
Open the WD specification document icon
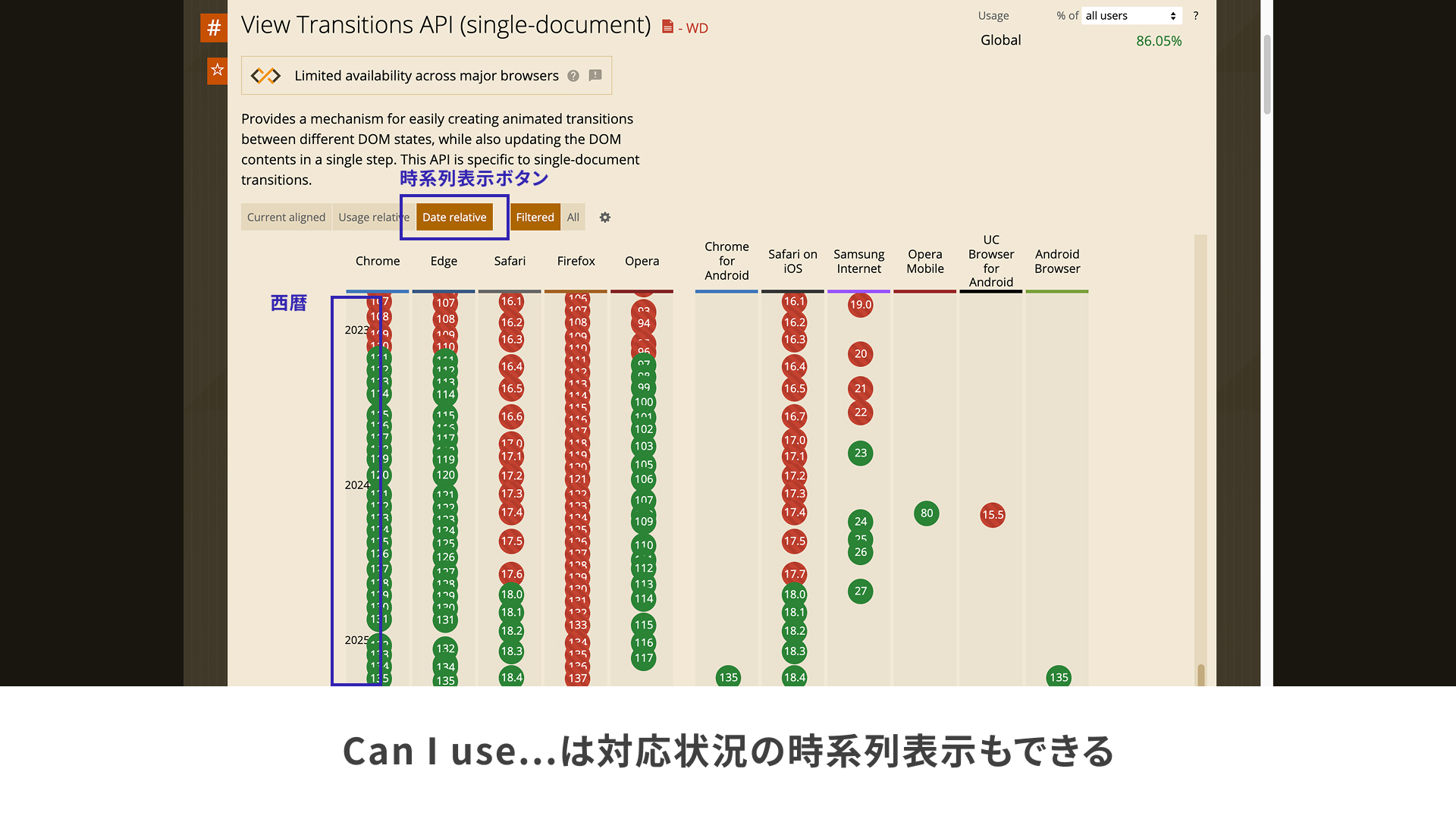pos(667,27)
